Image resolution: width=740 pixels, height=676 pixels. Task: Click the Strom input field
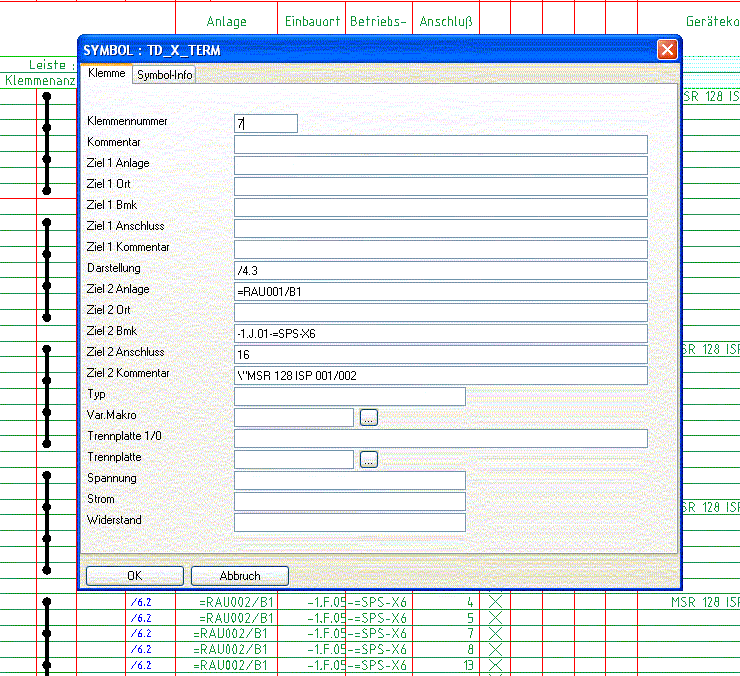pos(350,502)
